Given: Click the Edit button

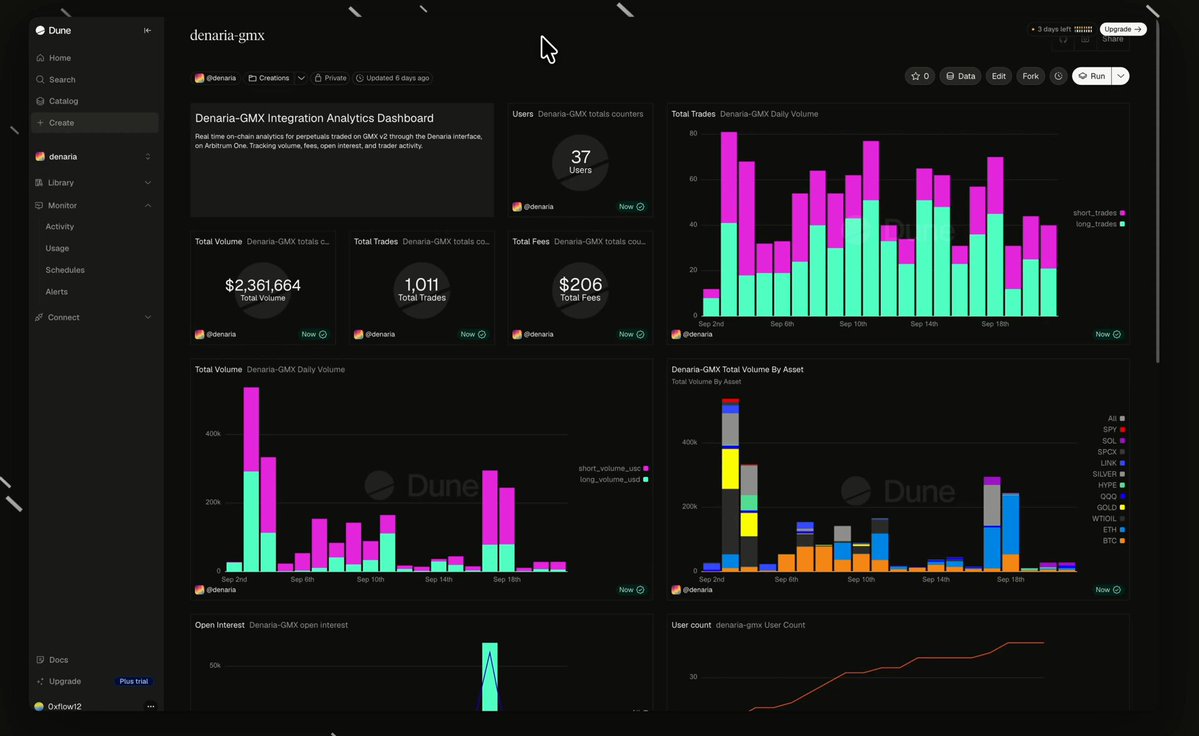Looking at the screenshot, I should pyautogui.click(x=999, y=76).
